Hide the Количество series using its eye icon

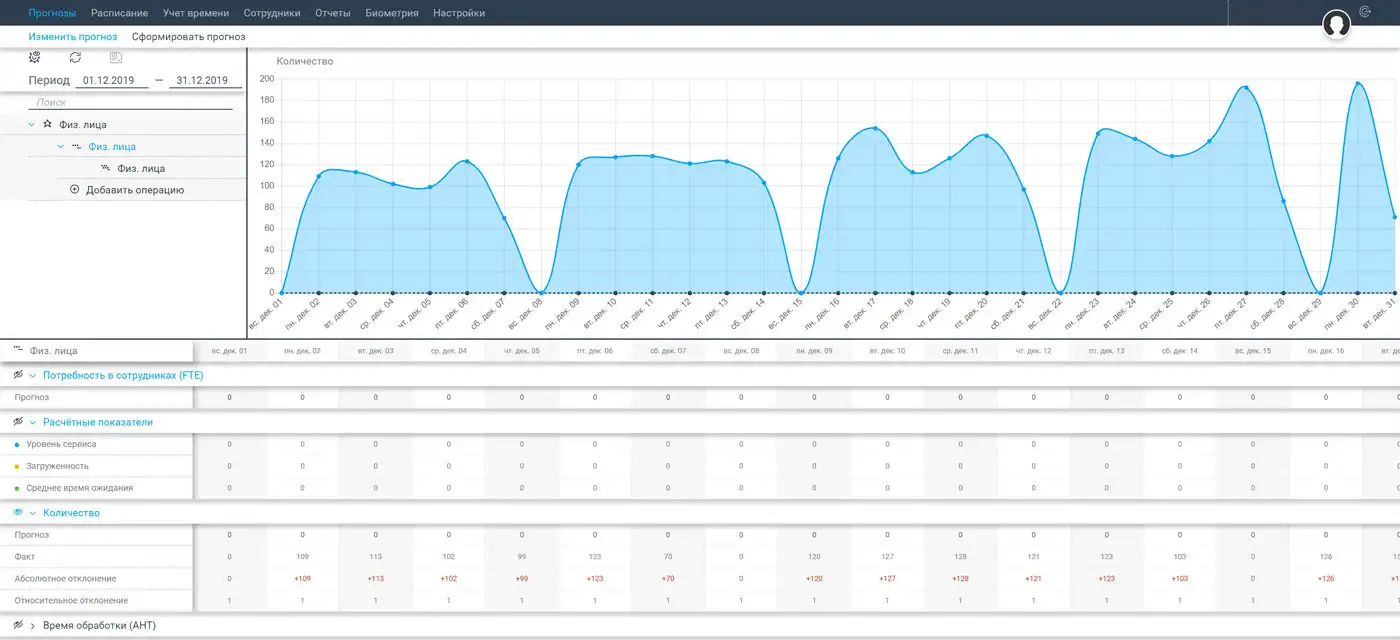pyautogui.click(x=18, y=512)
